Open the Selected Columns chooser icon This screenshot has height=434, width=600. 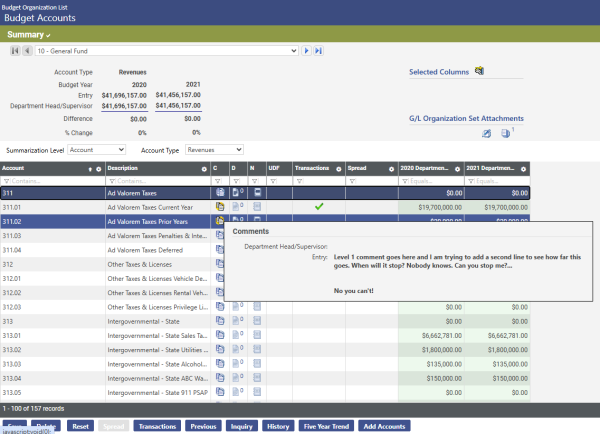tap(479, 71)
